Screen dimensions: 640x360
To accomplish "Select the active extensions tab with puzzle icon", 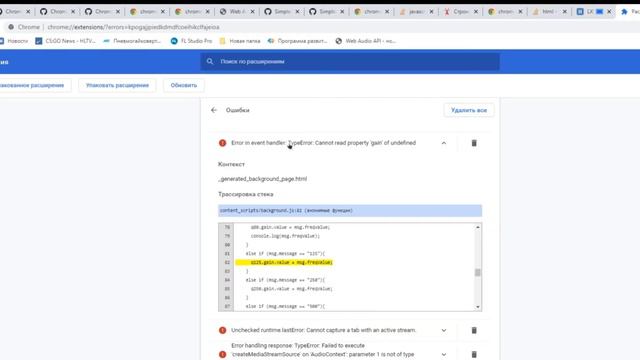I will [629, 12].
